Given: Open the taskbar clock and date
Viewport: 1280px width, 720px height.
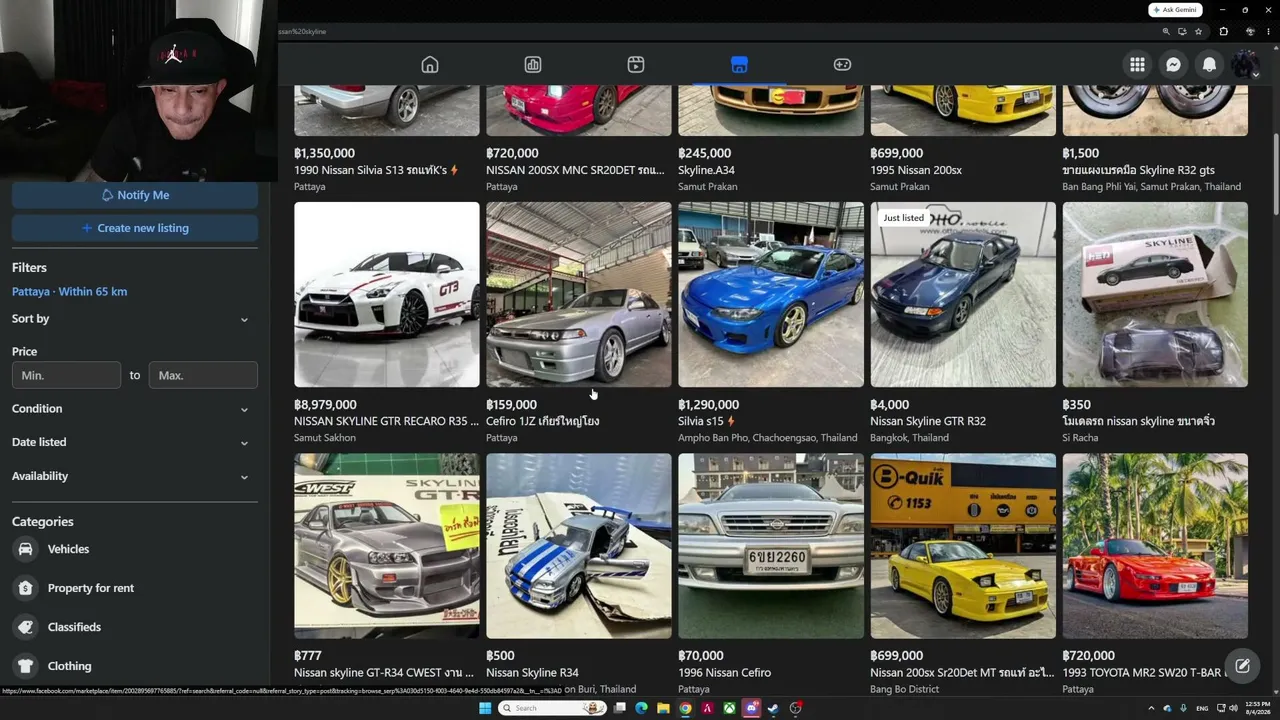Looking at the screenshot, I should [x=1257, y=708].
